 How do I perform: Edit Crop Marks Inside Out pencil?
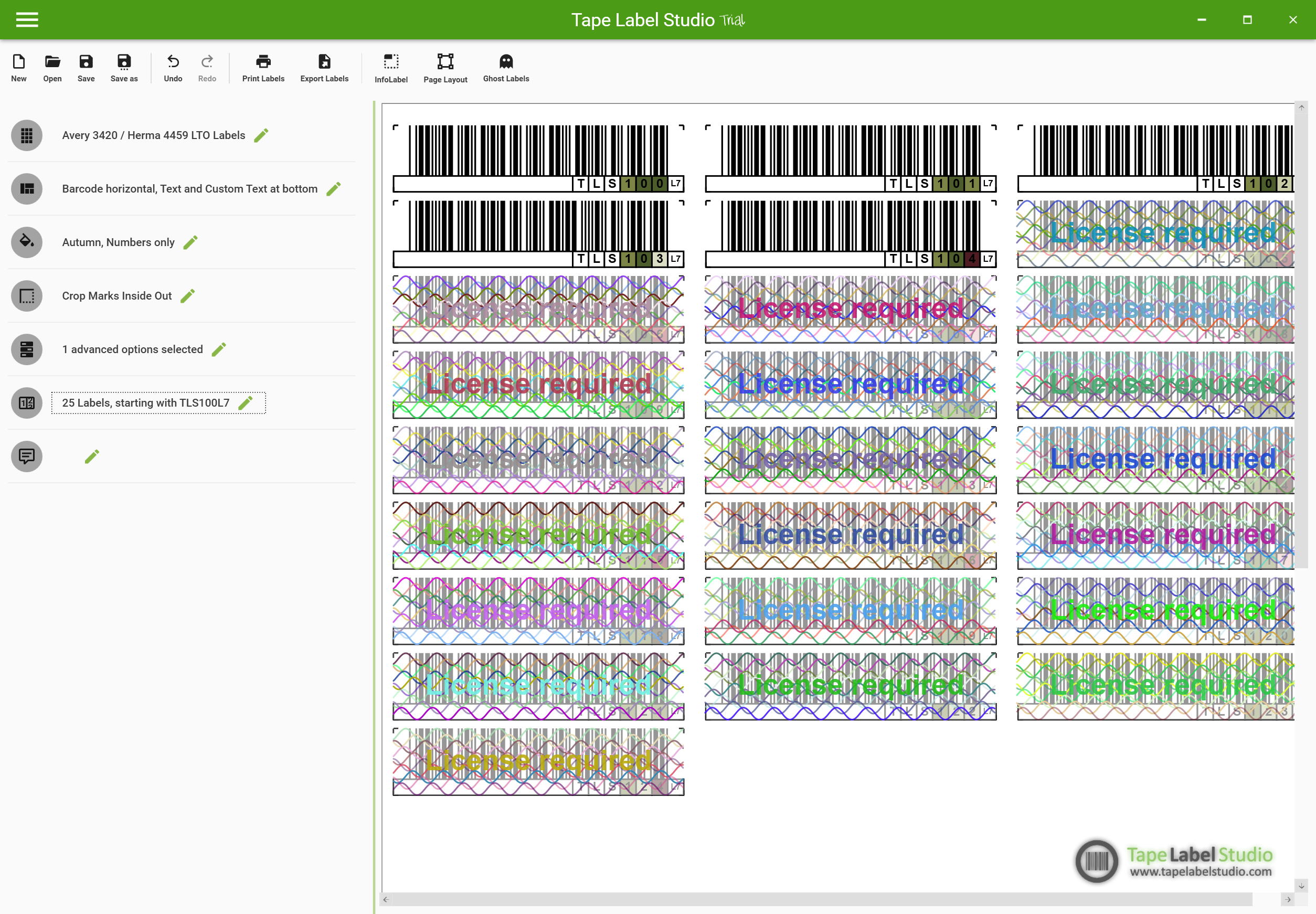pyautogui.click(x=188, y=296)
